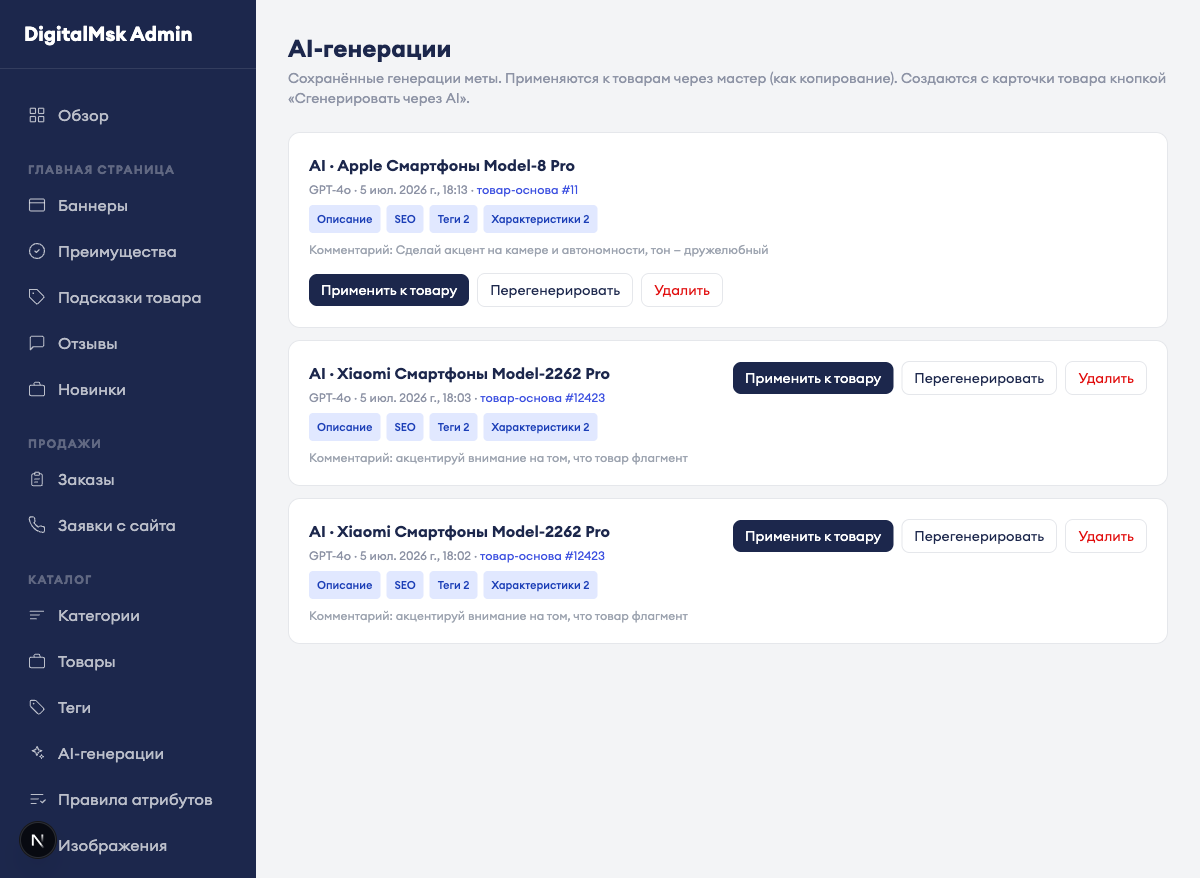Click Характеристики 2 badge on Apple card
Image resolution: width=1200 pixels, height=878 pixels.
click(x=541, y=219)
